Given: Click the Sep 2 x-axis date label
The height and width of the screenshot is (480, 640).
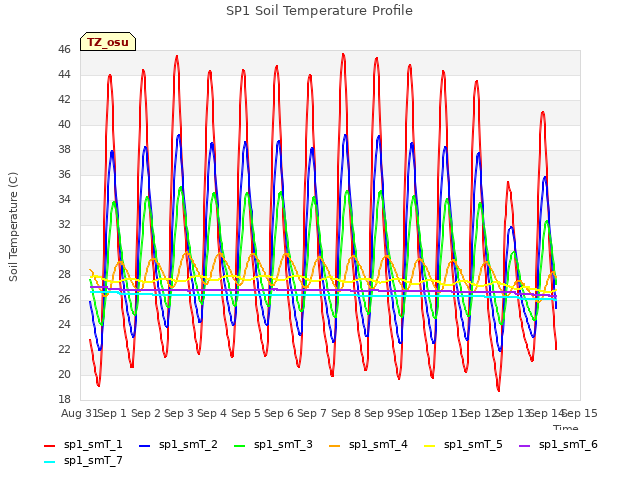Looking at the screenshot, I should tap(146, 413).
